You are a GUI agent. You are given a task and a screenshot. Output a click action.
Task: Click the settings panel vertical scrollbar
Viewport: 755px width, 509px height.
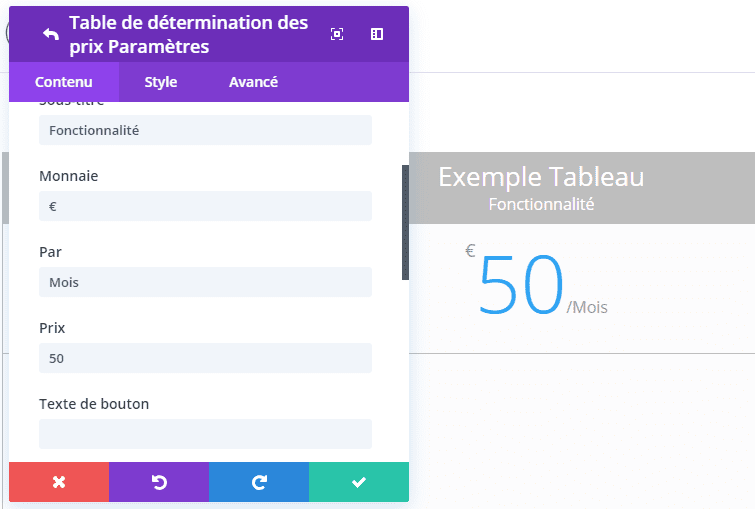tap(405, 222)
